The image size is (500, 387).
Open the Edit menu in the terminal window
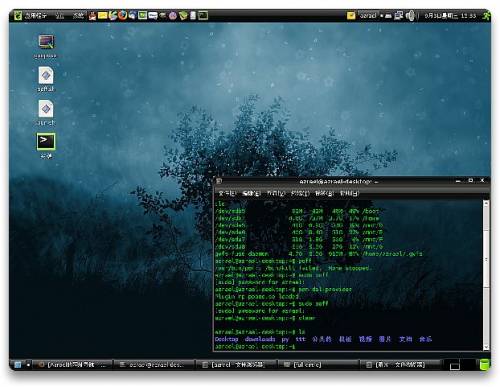pos(251,193)
